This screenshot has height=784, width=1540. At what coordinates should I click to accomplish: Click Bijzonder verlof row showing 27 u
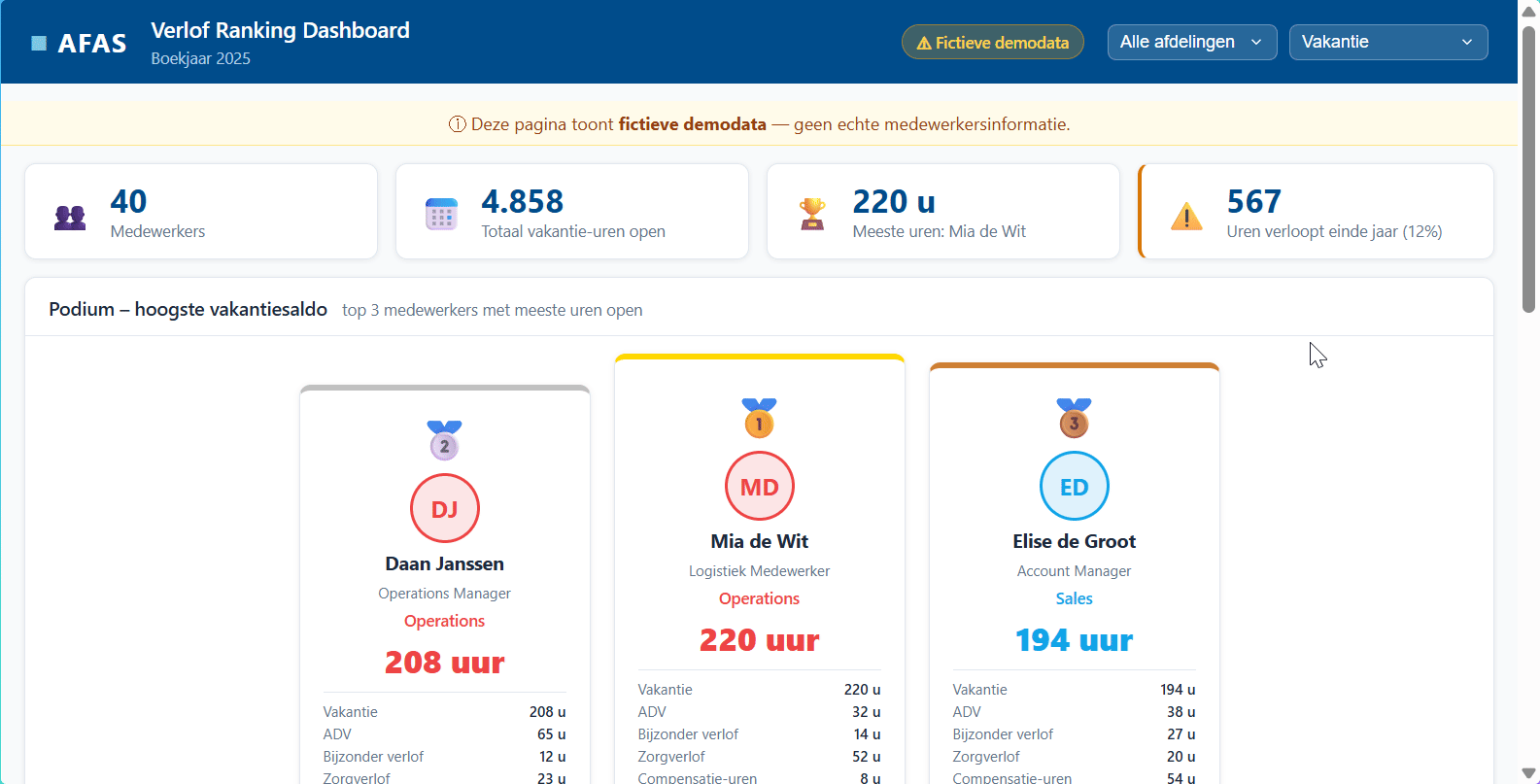1075,734
